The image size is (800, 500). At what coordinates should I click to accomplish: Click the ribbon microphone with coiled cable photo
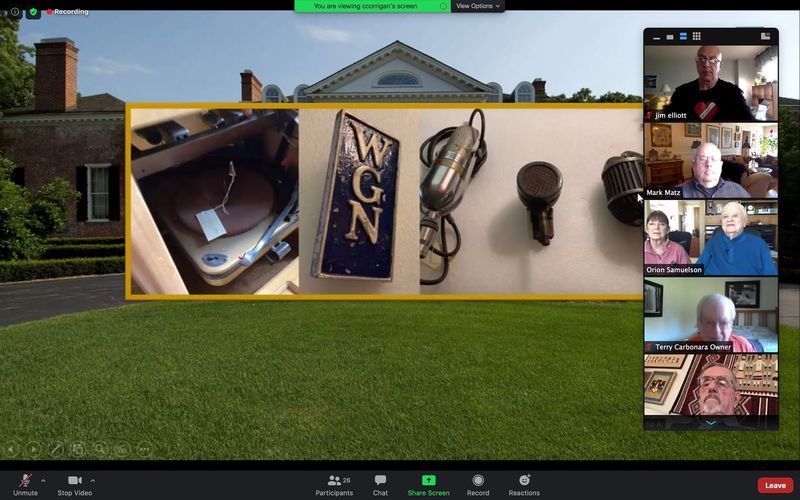(x=453, y=196)
